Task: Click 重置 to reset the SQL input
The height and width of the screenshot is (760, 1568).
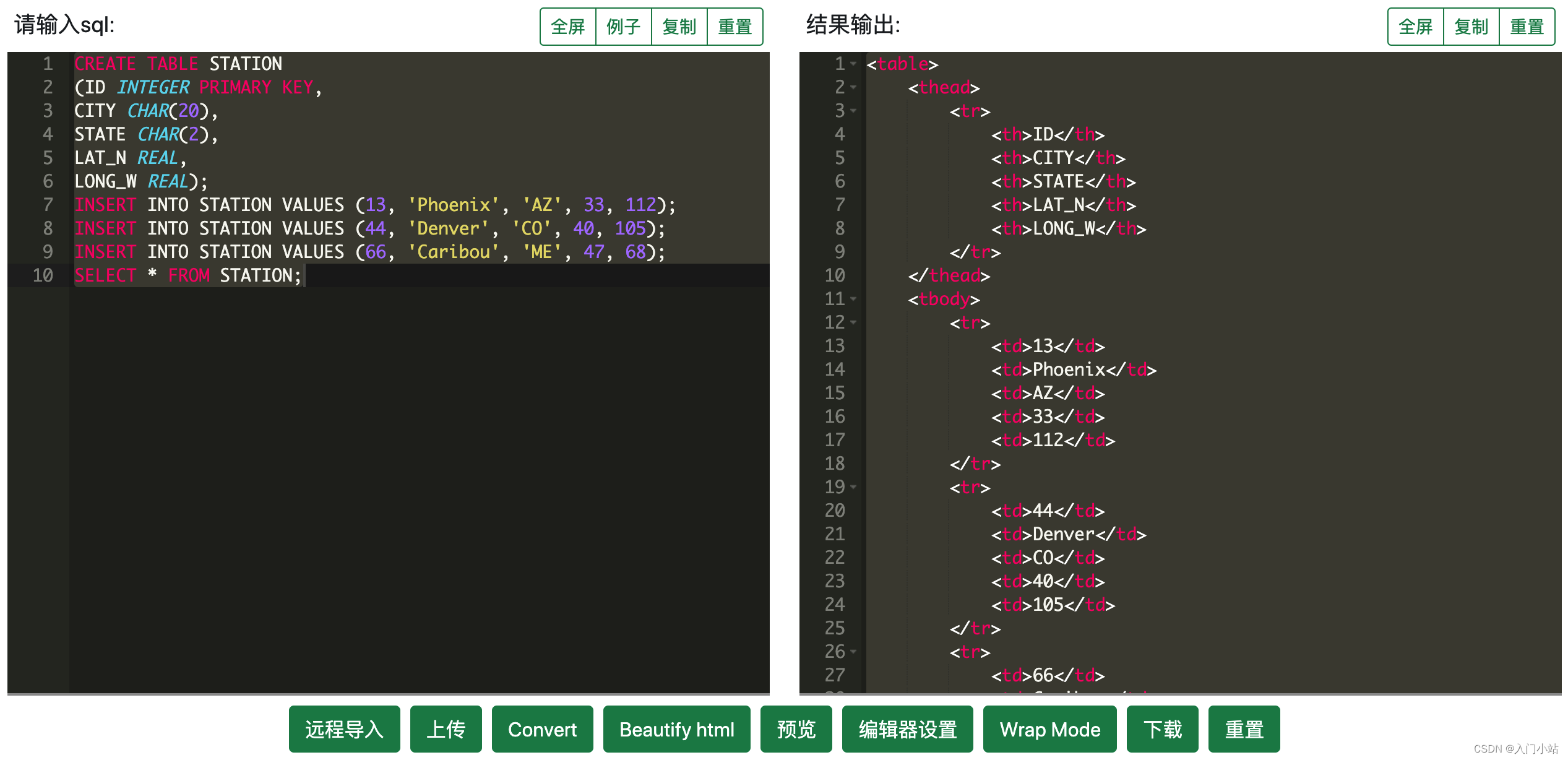Action: coord(734,27)
